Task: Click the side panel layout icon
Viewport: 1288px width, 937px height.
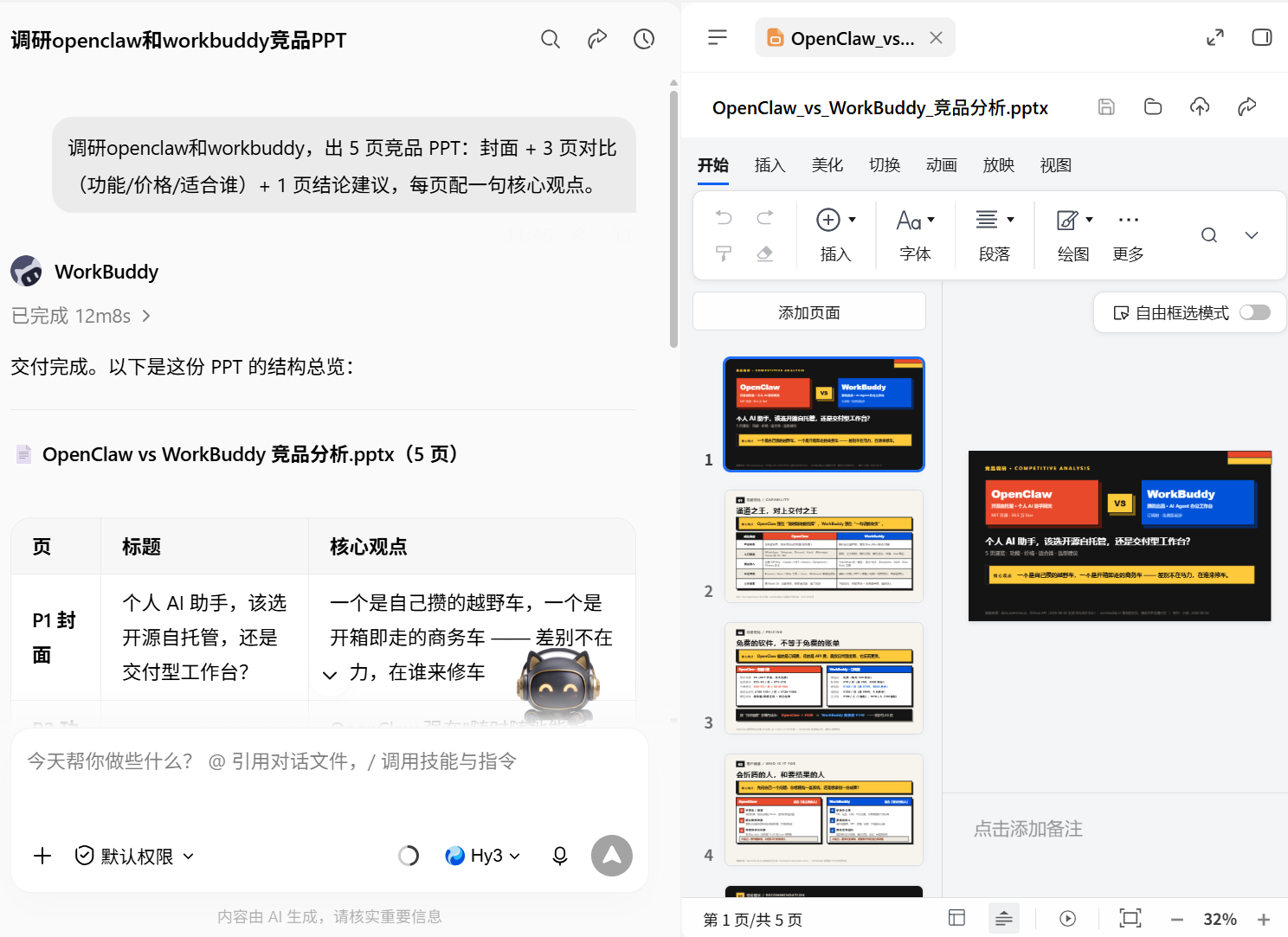Action: (x=1262, y=37)
